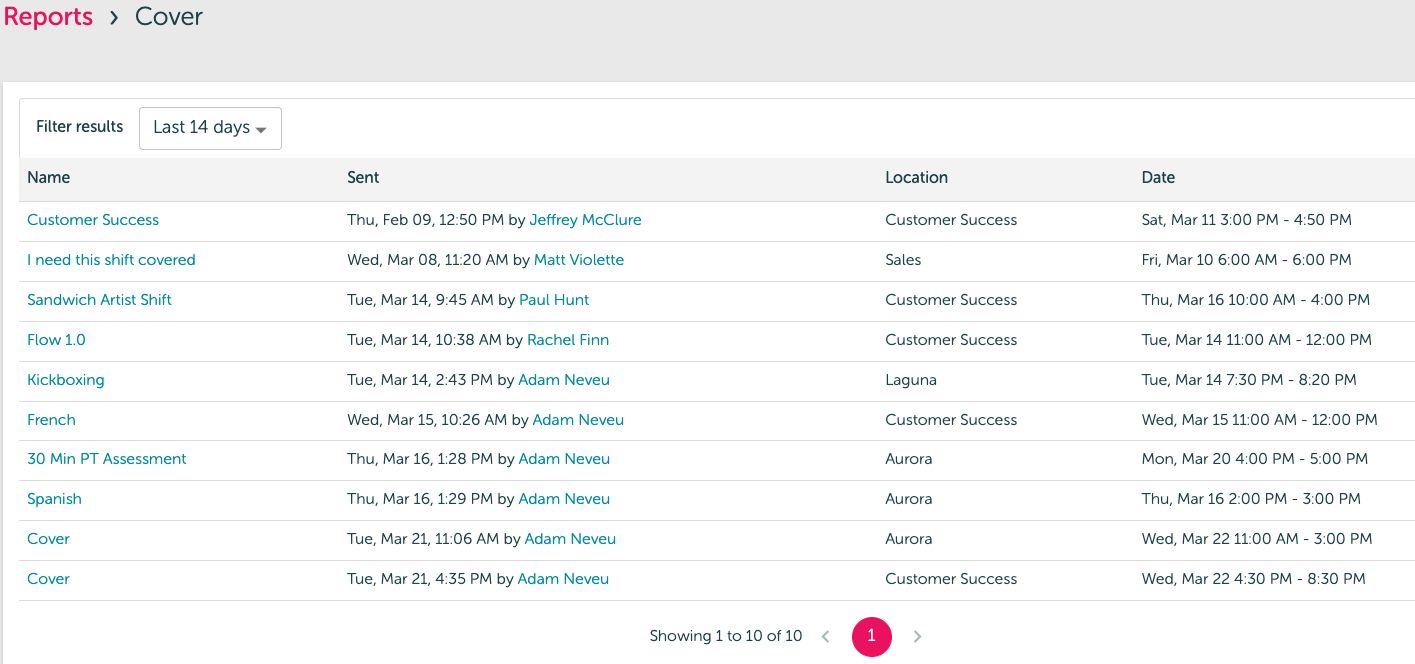
Task: Open the Spanish cover request
Action: [54, 499]
